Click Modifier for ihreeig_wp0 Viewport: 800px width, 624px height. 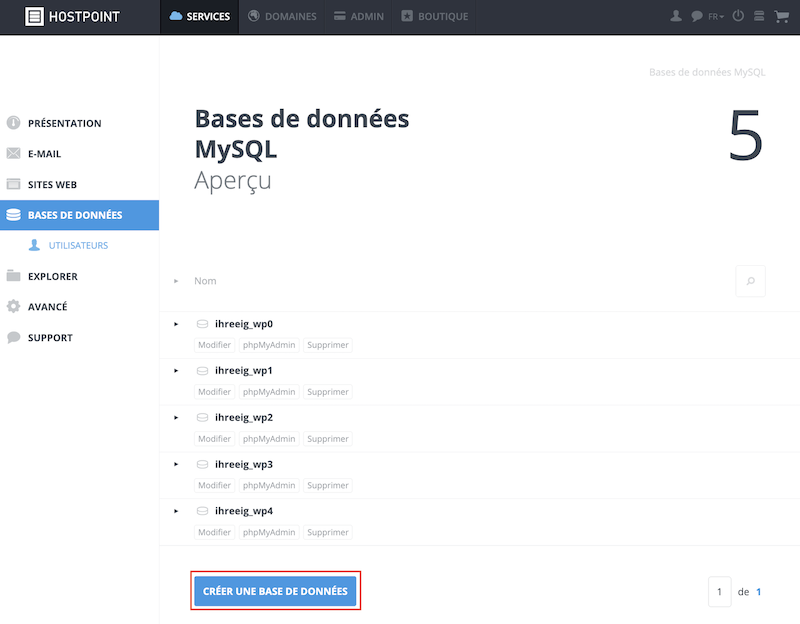point(214,345)
